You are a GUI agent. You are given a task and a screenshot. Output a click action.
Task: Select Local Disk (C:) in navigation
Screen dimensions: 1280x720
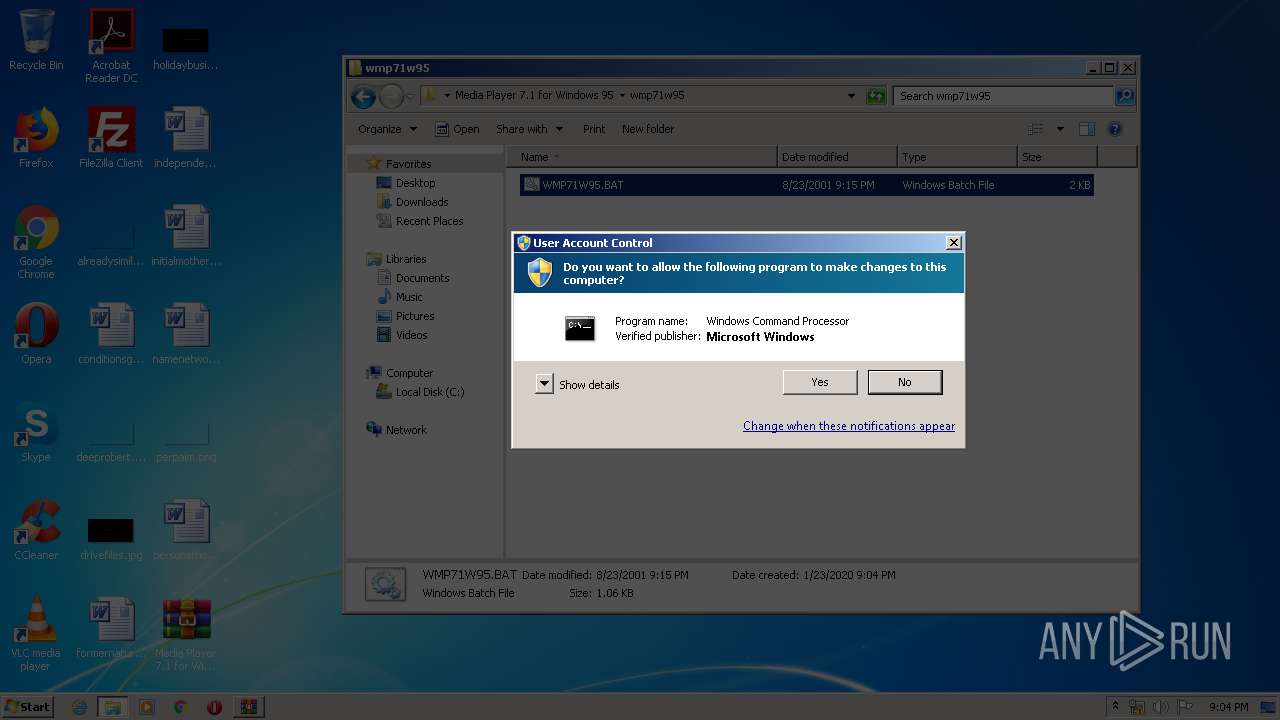click(x=429, y=392)
